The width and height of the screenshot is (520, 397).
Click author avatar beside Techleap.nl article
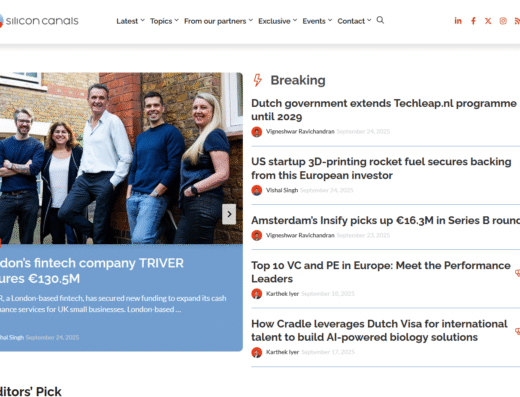tap(257, 132)
